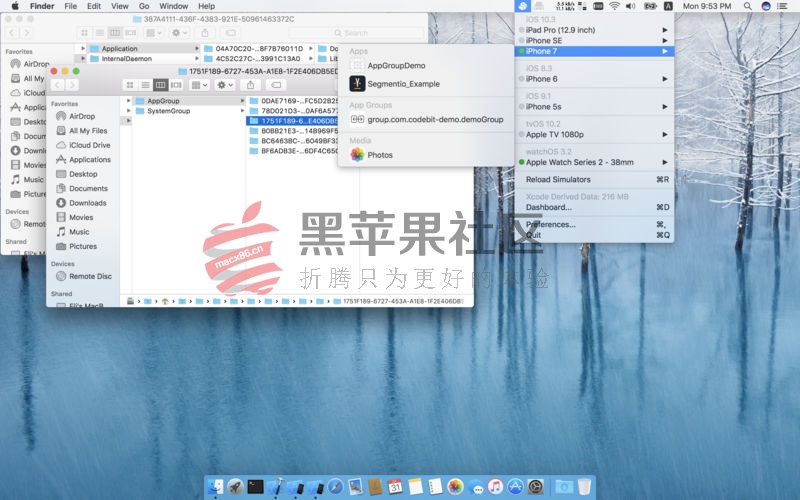Click the Wi-Fi status icon
The width and height of the screenshot is (800, 500).
(x=615, y=6)
